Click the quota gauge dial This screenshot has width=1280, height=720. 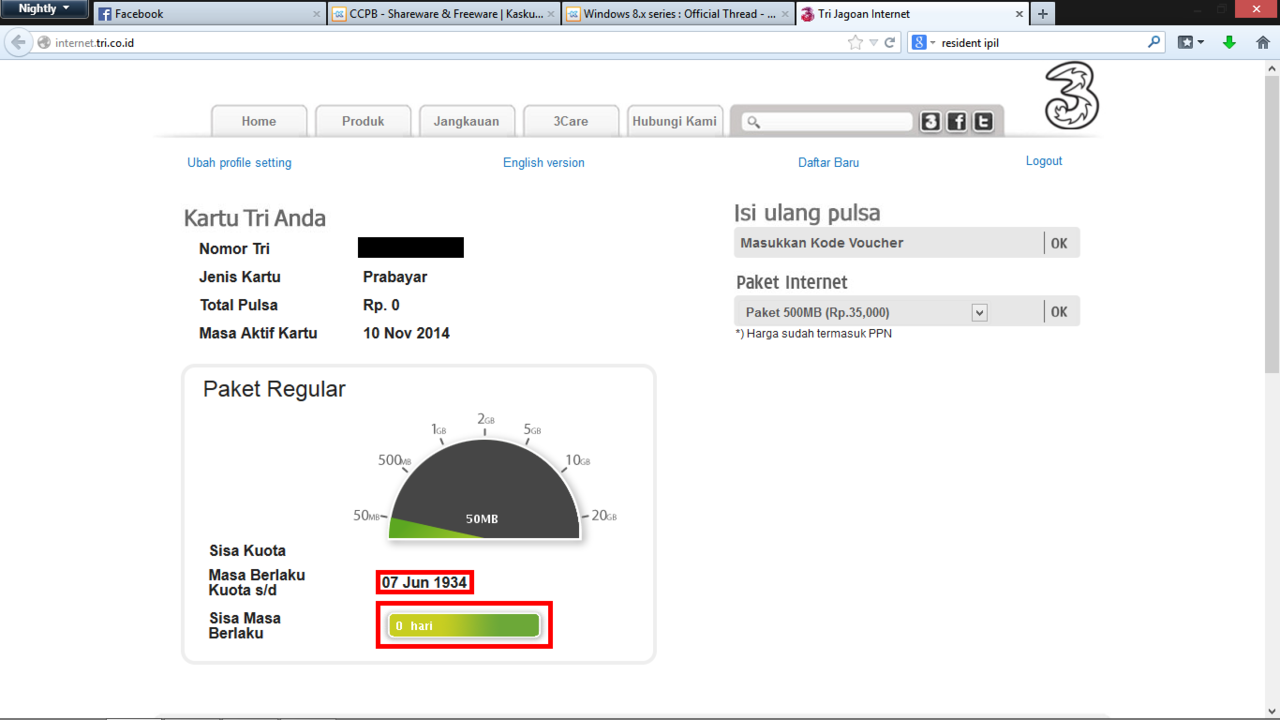[x=484, y=490]
